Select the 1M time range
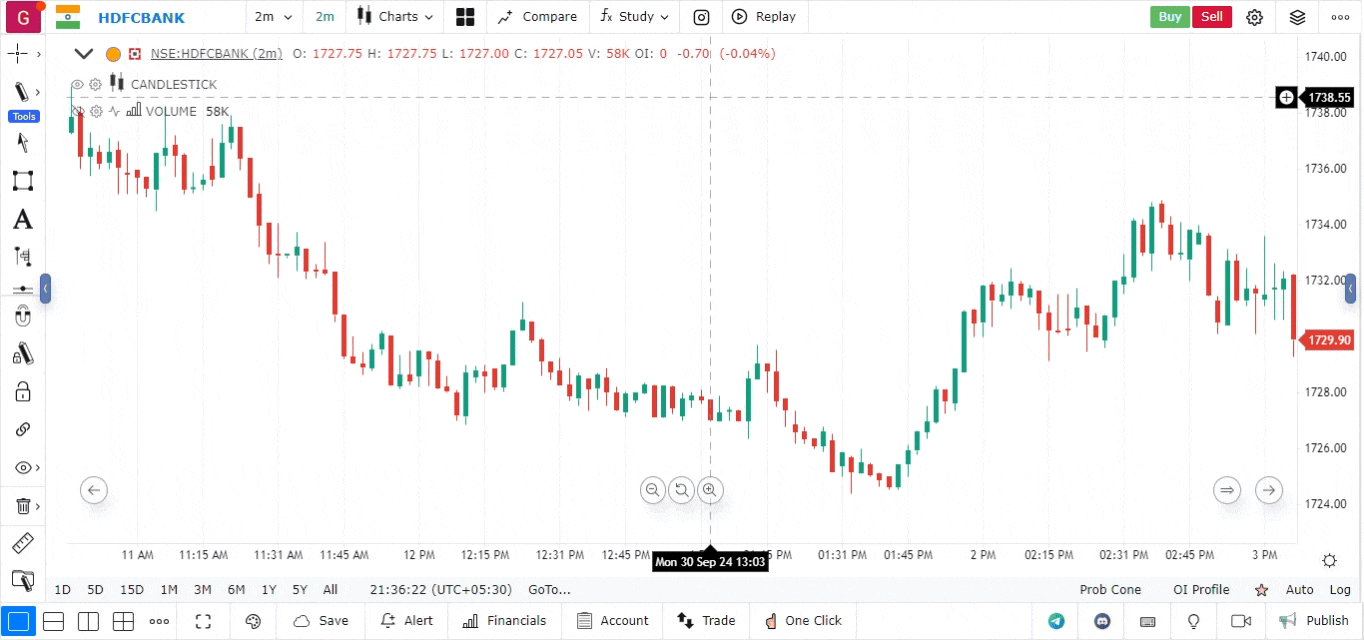Image resolution: width=1364 pixels, height=640 pixels. pos(169,590)
